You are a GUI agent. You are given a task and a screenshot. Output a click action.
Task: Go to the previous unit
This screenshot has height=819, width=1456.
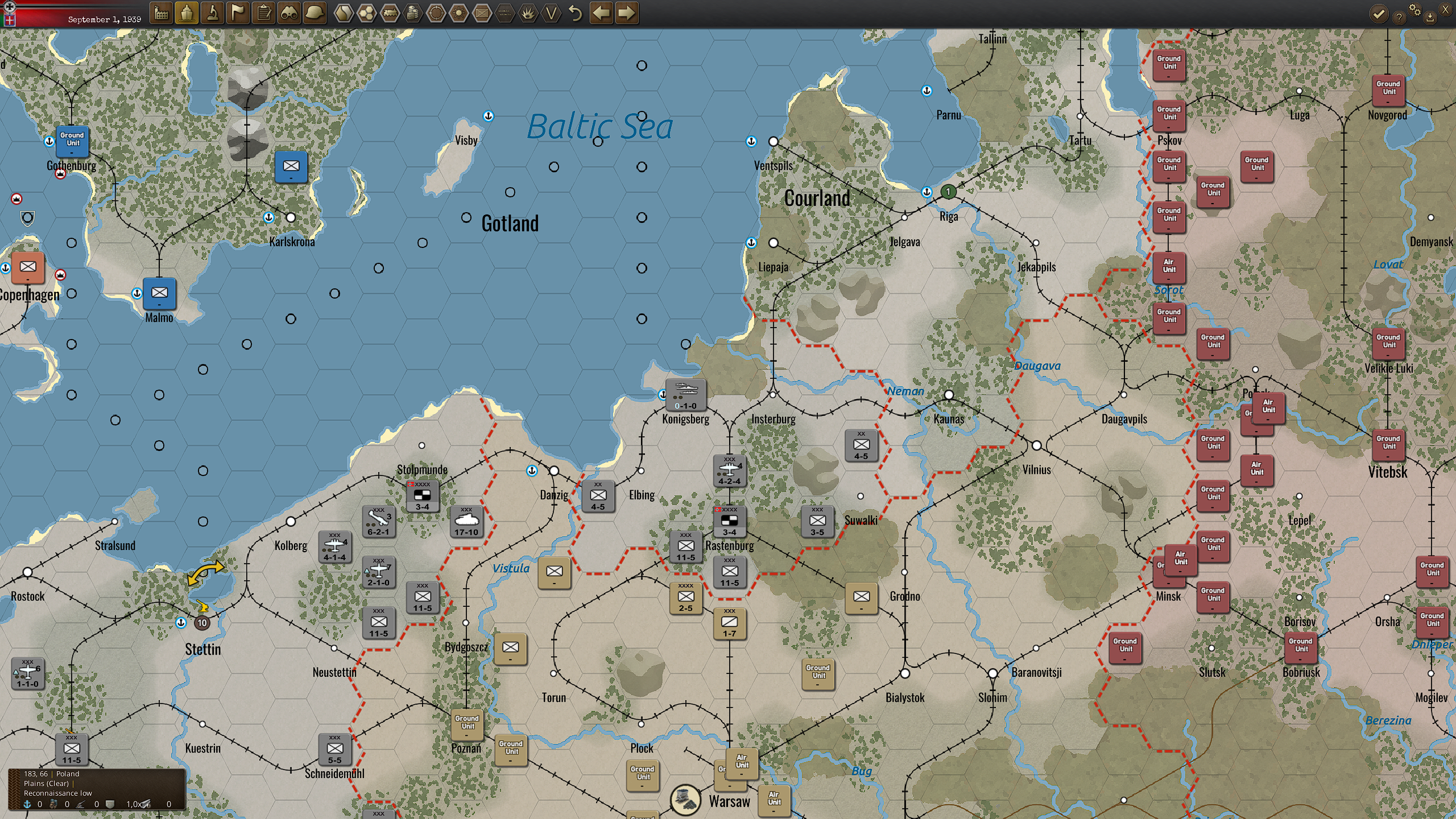pos(601,13)
